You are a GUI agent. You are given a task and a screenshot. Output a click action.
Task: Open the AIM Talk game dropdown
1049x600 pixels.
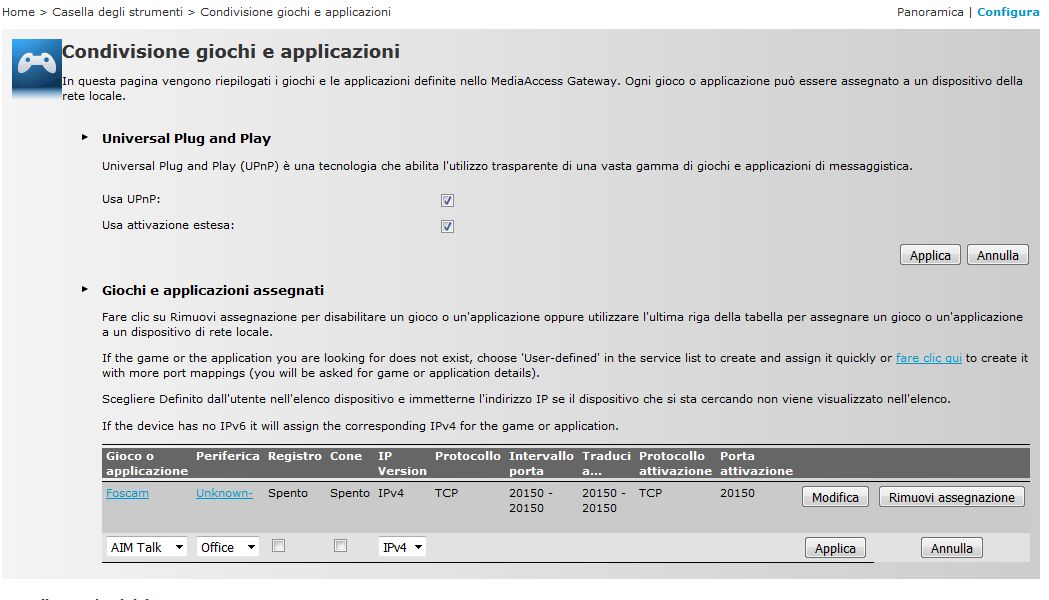pos(147,547)
